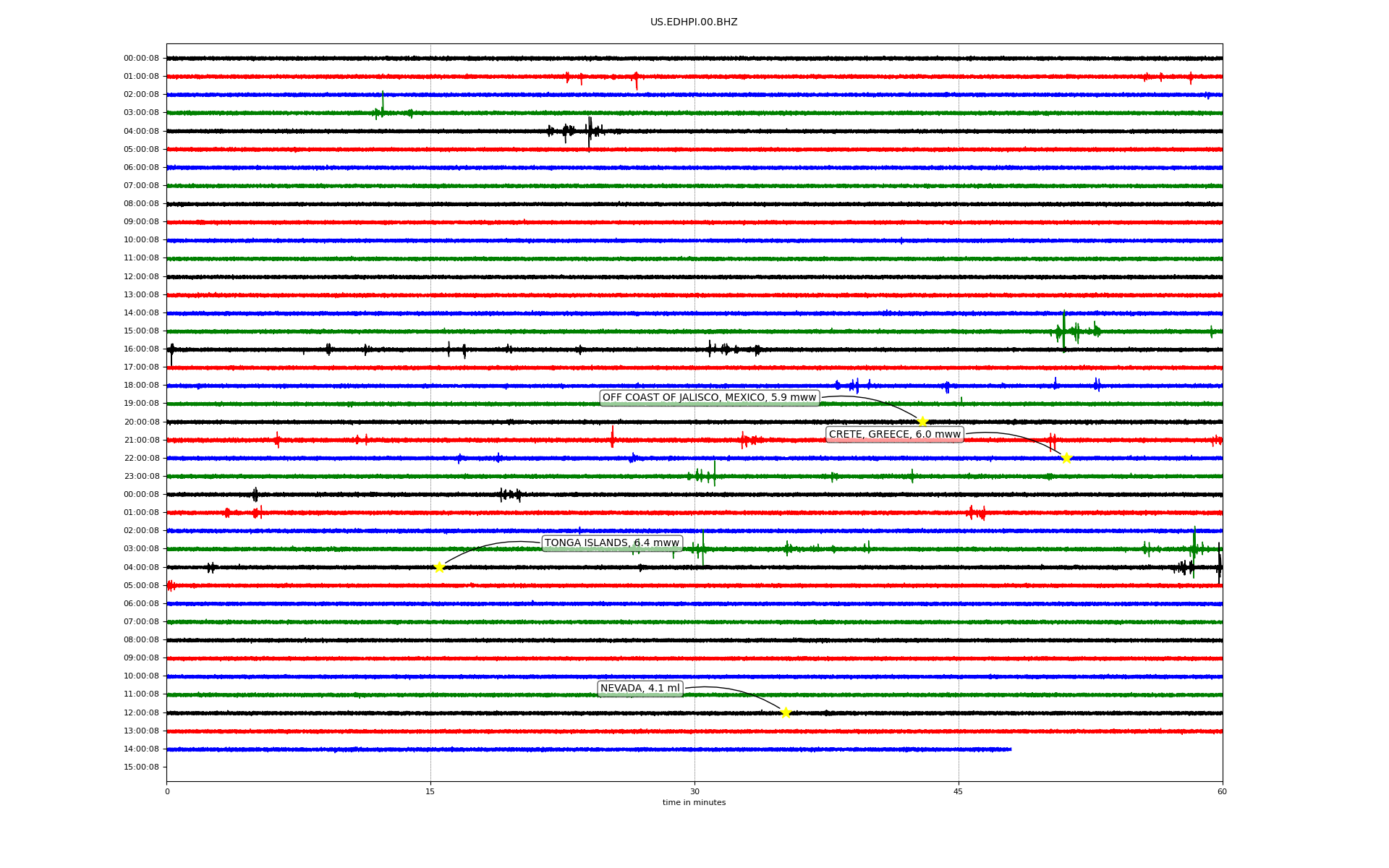This screenshot has width=1389, height=868.
Task: Click the 21:00:08 row time label
Action: (x=141, y=441)
